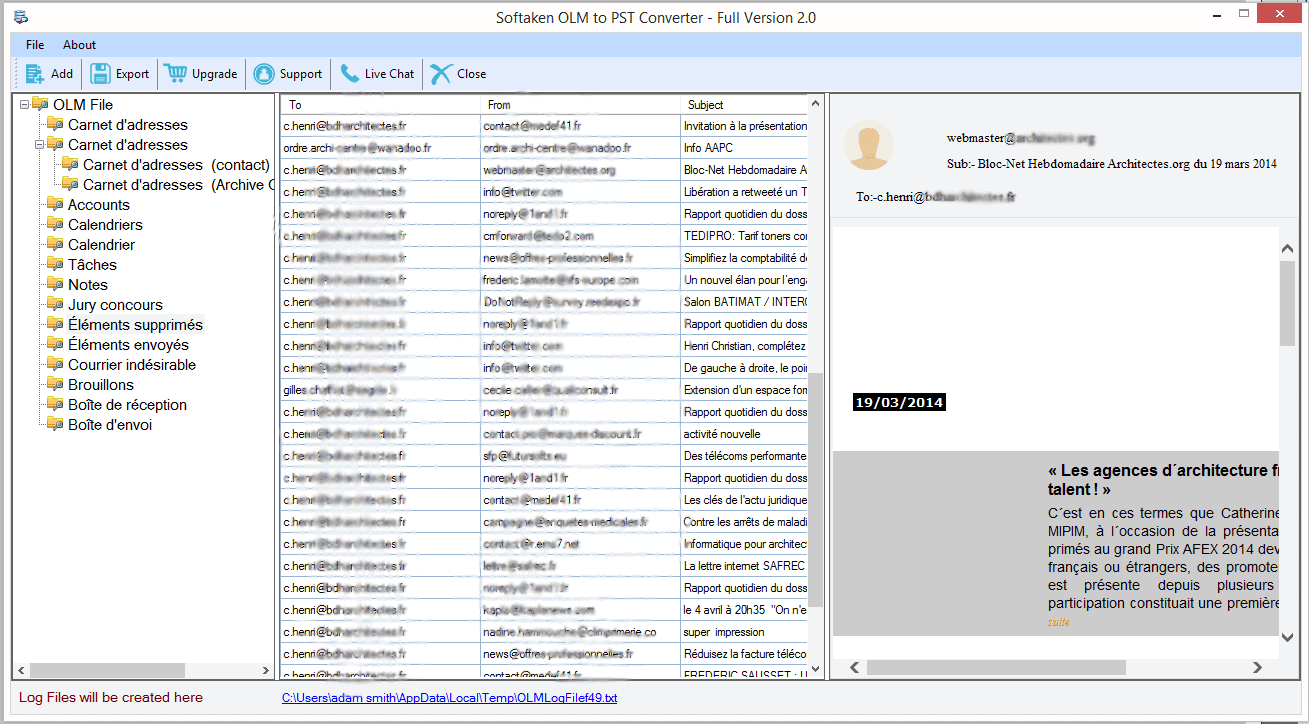
Task: Click the email list's scroll down arrow
Action: (816, 670)
